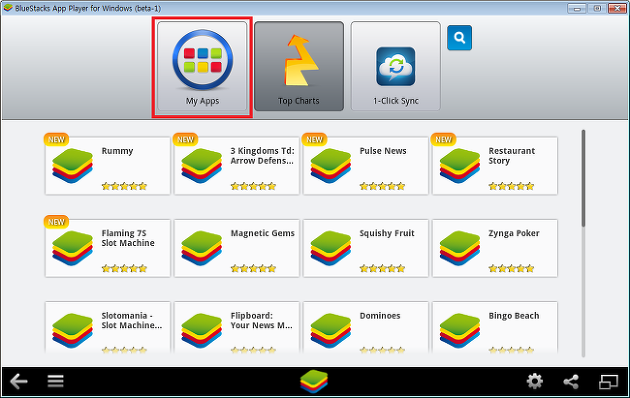Viewport: 630px width, 398px height.
Task: Select the Squishy Fruit app icon
Action: [x=331, y=248]
